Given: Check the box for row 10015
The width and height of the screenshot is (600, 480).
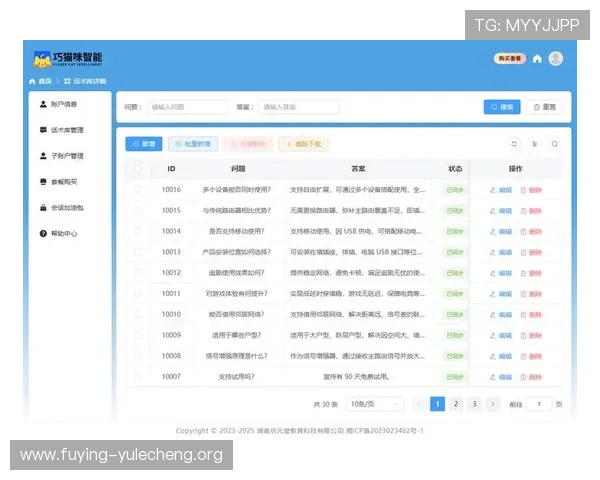Looking at the screenshot, I should (138, 210).
